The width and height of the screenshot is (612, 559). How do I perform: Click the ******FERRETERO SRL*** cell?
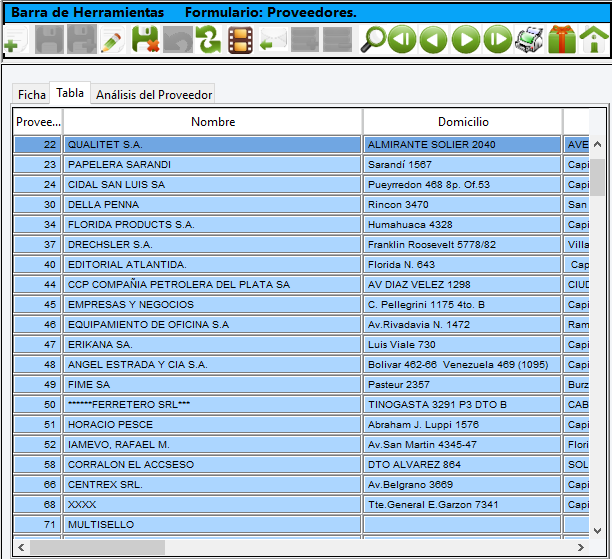pos(212,404)
